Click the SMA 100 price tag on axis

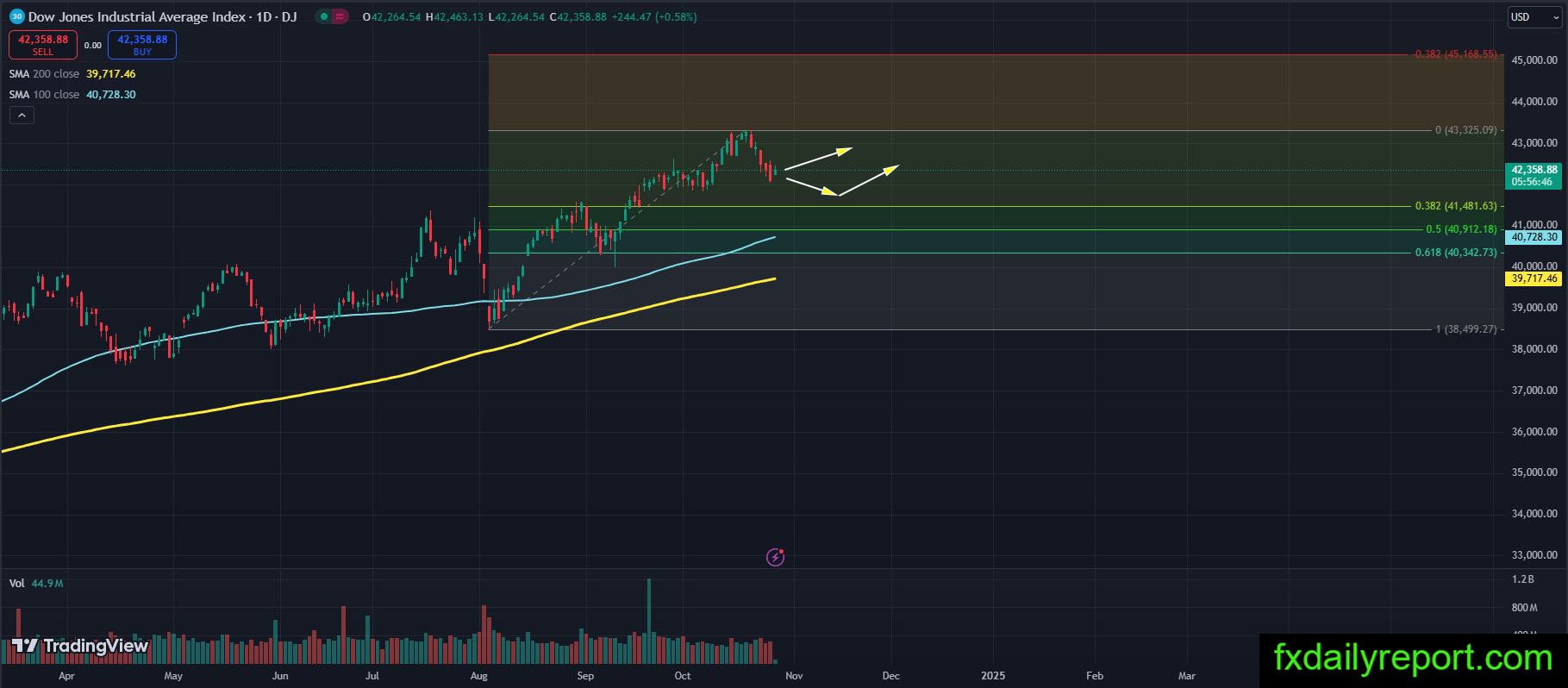coord(1534,237)
